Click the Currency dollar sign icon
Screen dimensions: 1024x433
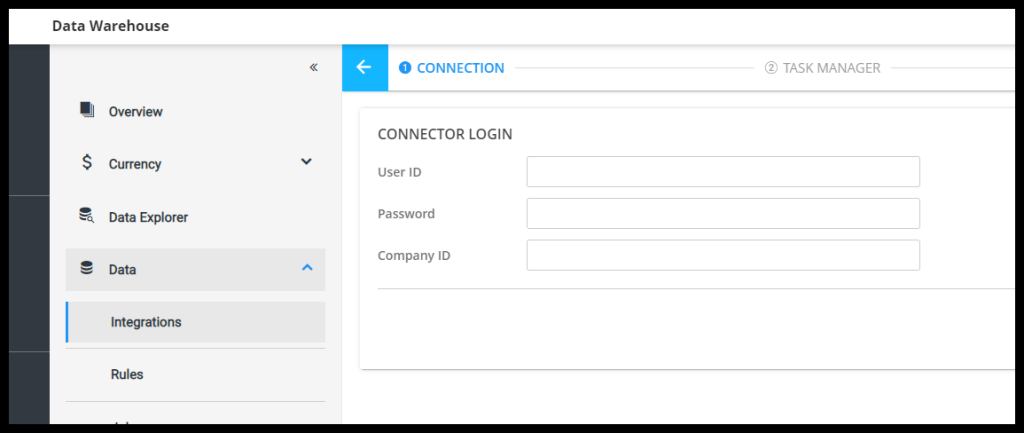pyautogui.click(x=87, y=163)
